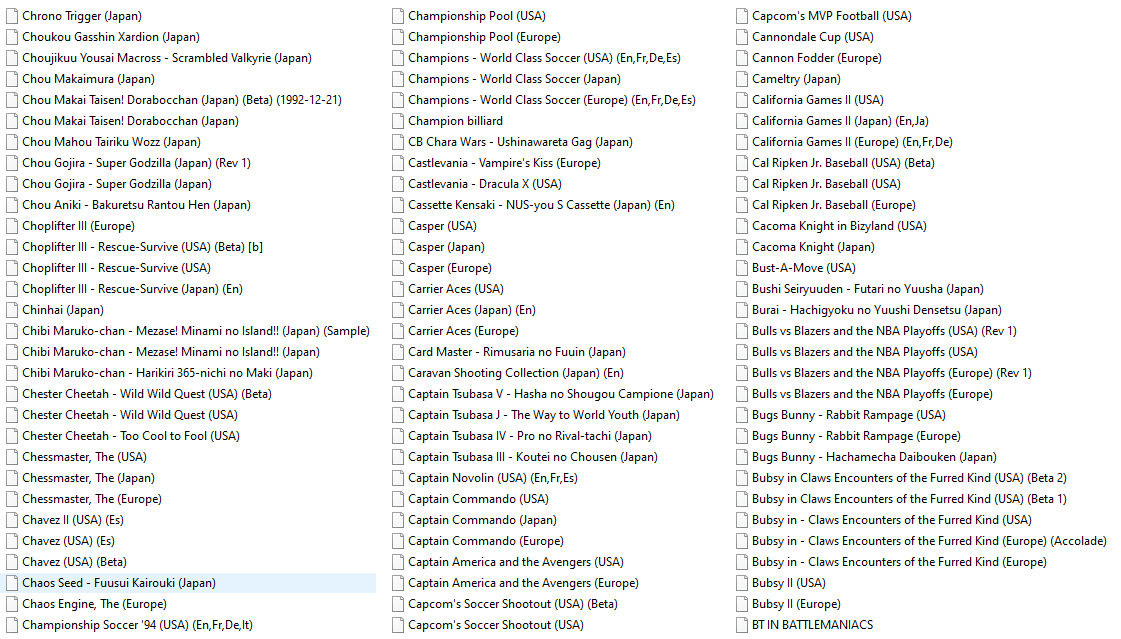This screenshot has width=1121, height=639.
Task: Click the file icon of Castlevania - Dracula X (USA)
Action: coord(397,184)
